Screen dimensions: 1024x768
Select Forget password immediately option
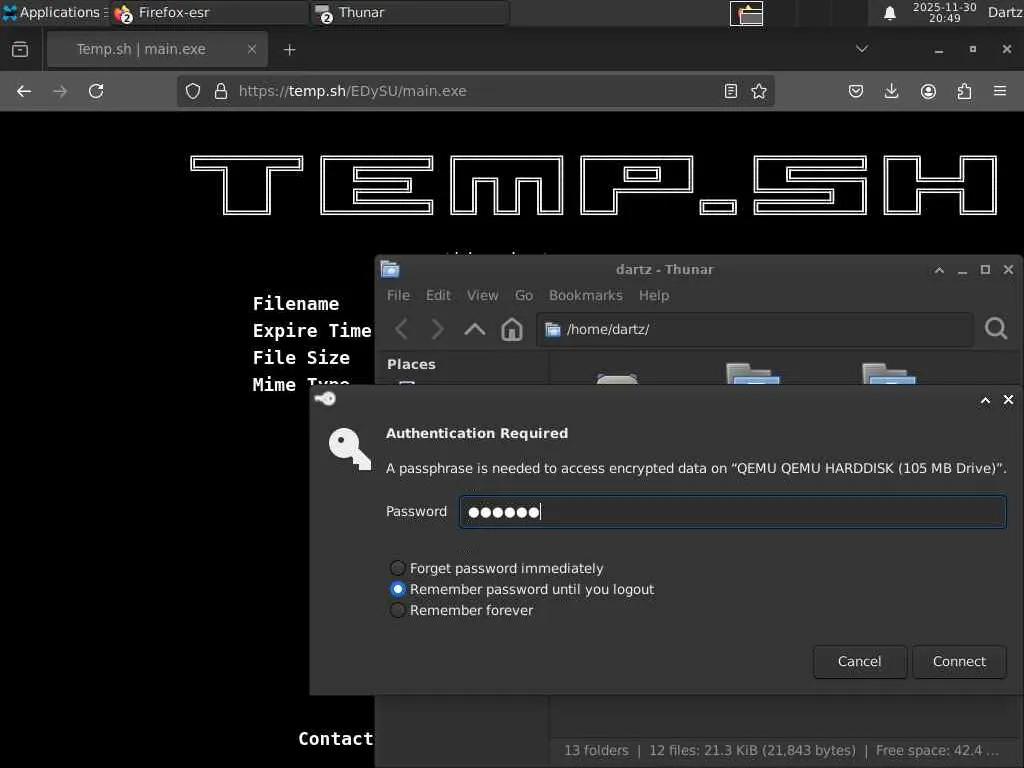coord(496,568)
